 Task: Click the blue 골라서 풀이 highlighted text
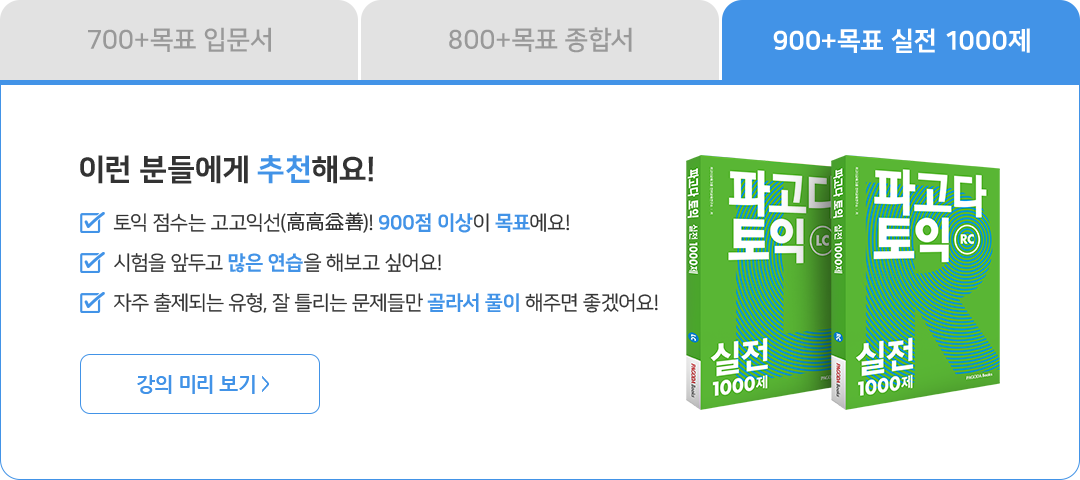pyautogui.click(x=474, y=302)
